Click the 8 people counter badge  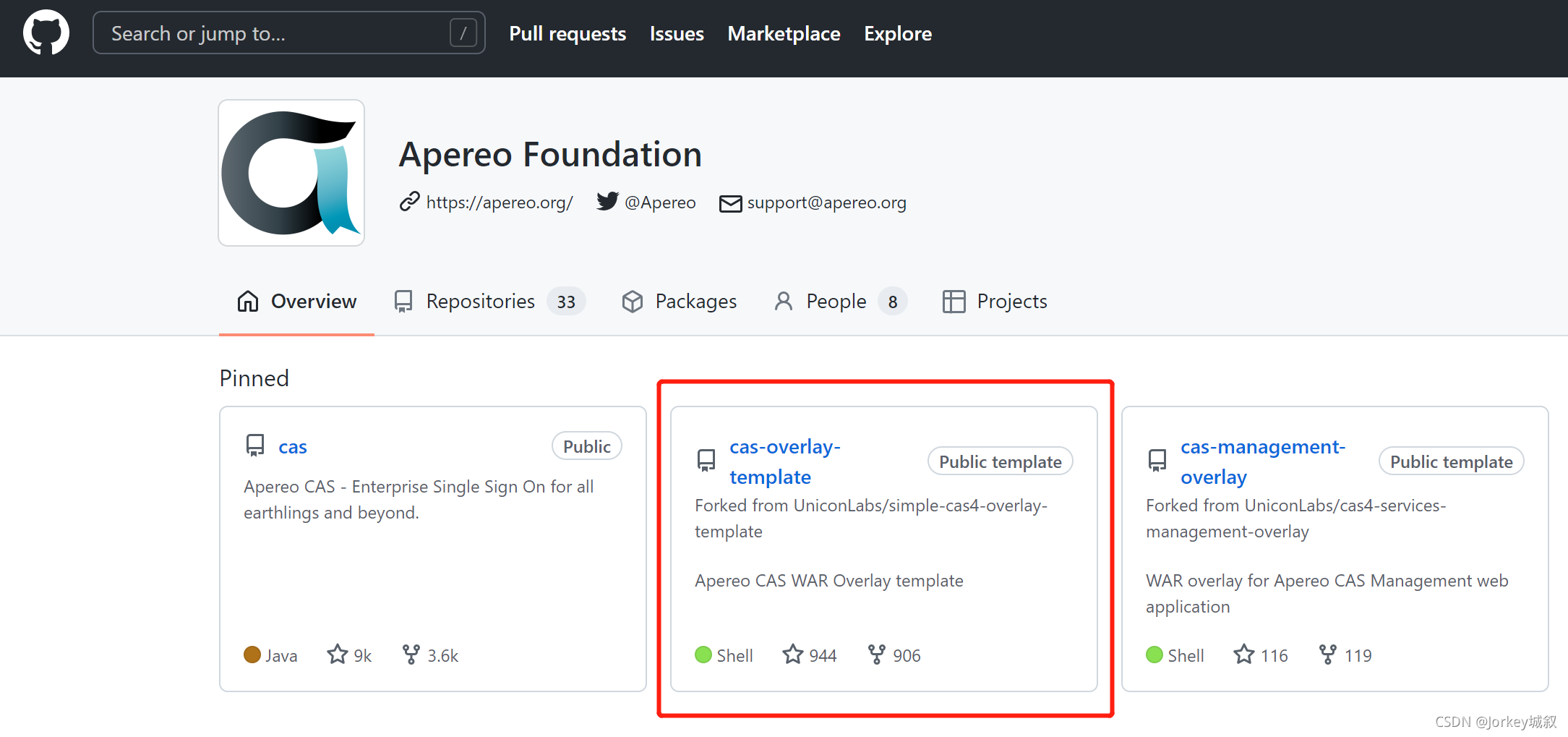point(893,302)
